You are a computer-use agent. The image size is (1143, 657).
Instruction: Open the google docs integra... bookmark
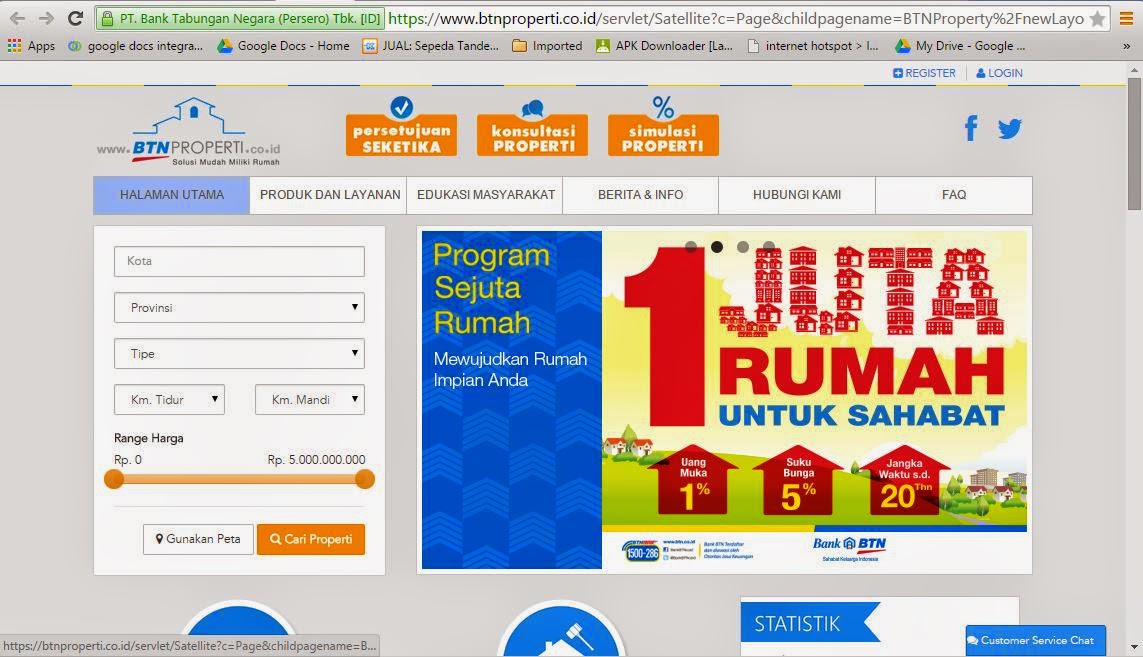coord(136,46)
